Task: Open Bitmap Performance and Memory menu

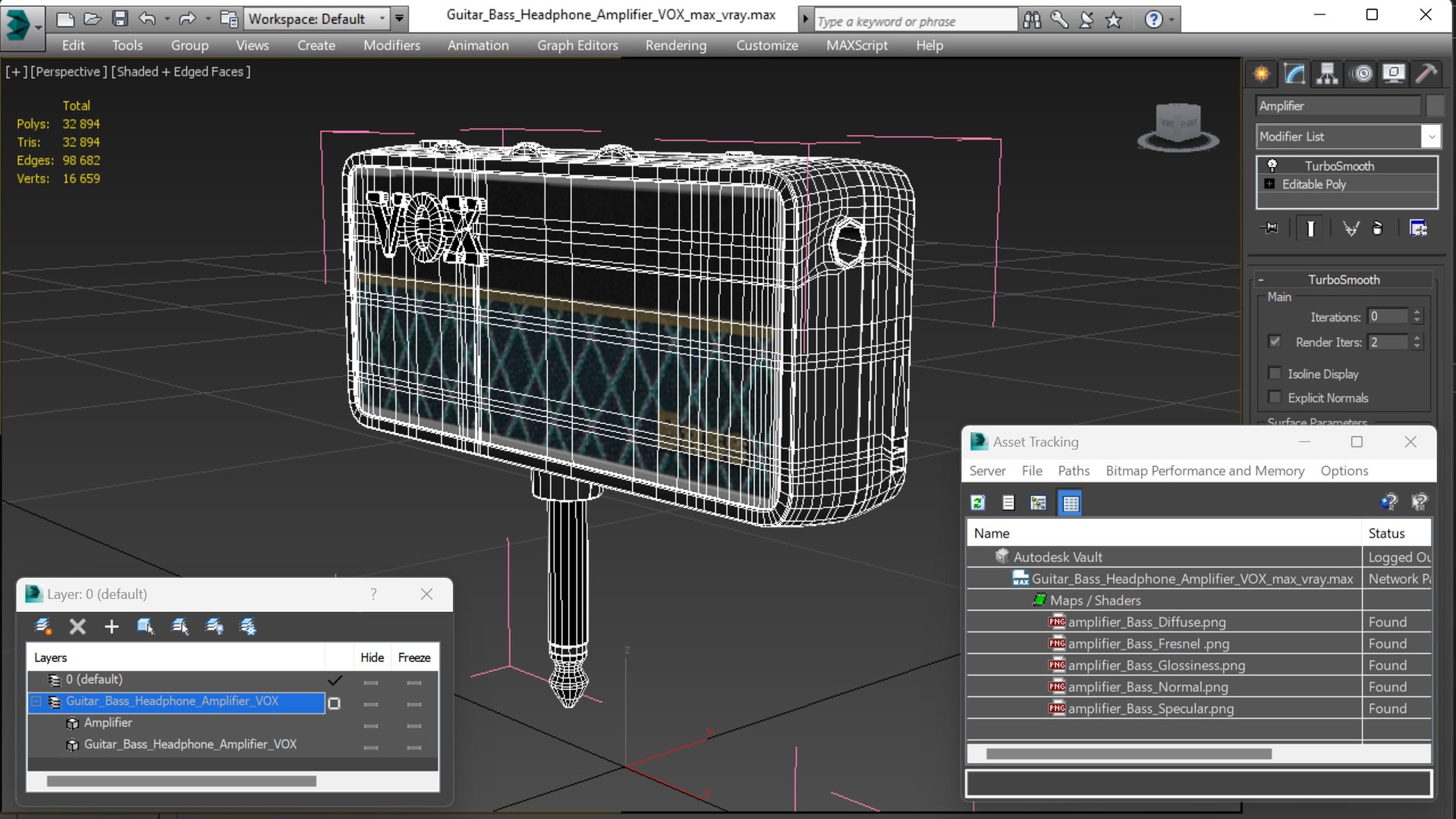Action: click(1204, 471)
